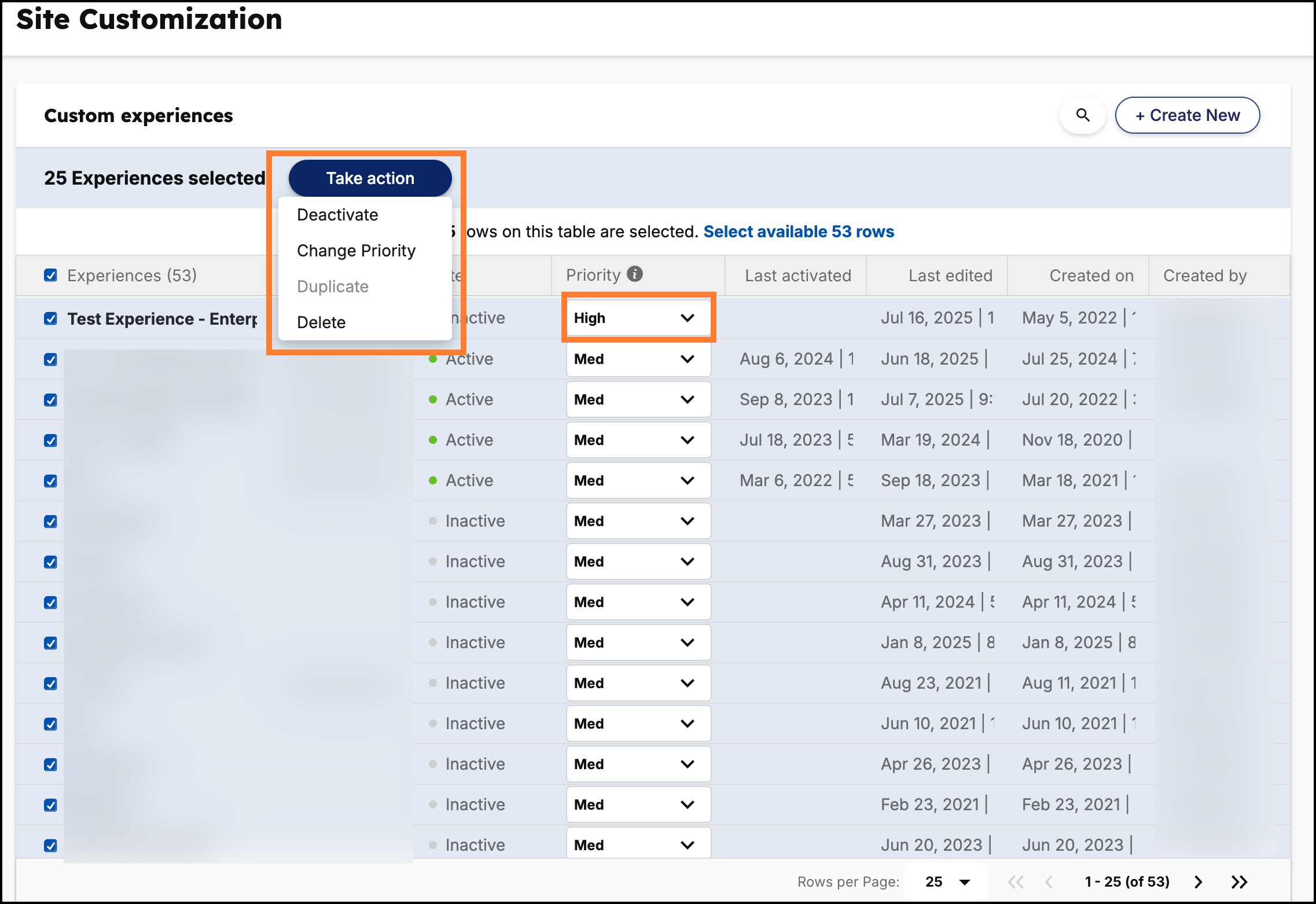The width and height of the screenshot is (1316, 904).
Task: Choose Deactivate from the action menu
Action: pos(337,215)
